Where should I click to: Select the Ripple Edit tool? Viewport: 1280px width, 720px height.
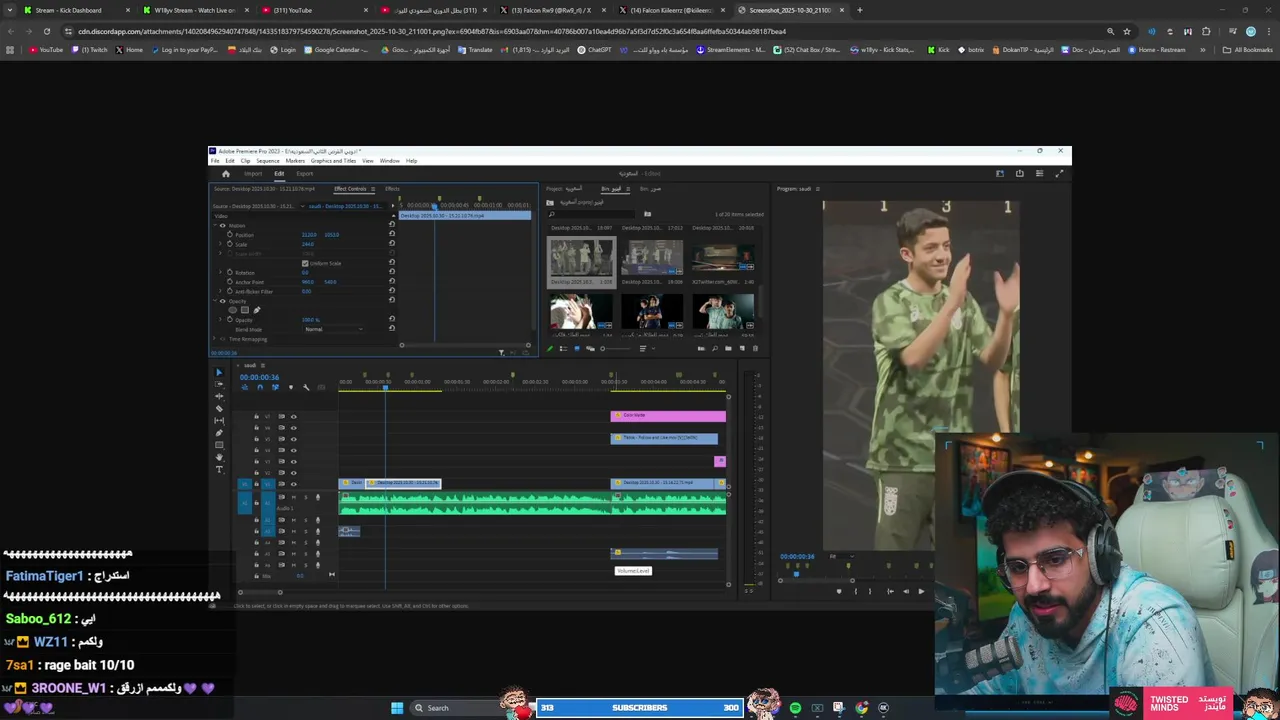[219, 396]
